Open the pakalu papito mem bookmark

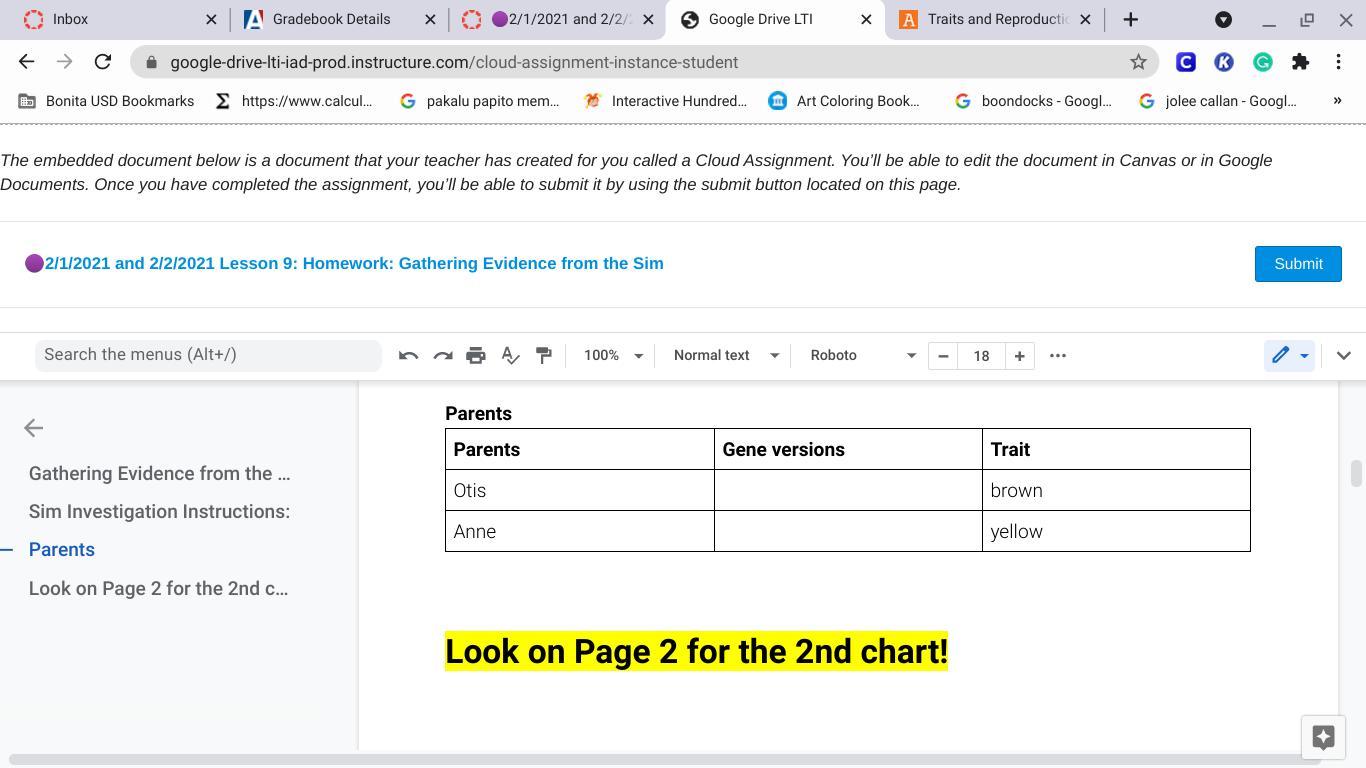[x=480, y=101]
